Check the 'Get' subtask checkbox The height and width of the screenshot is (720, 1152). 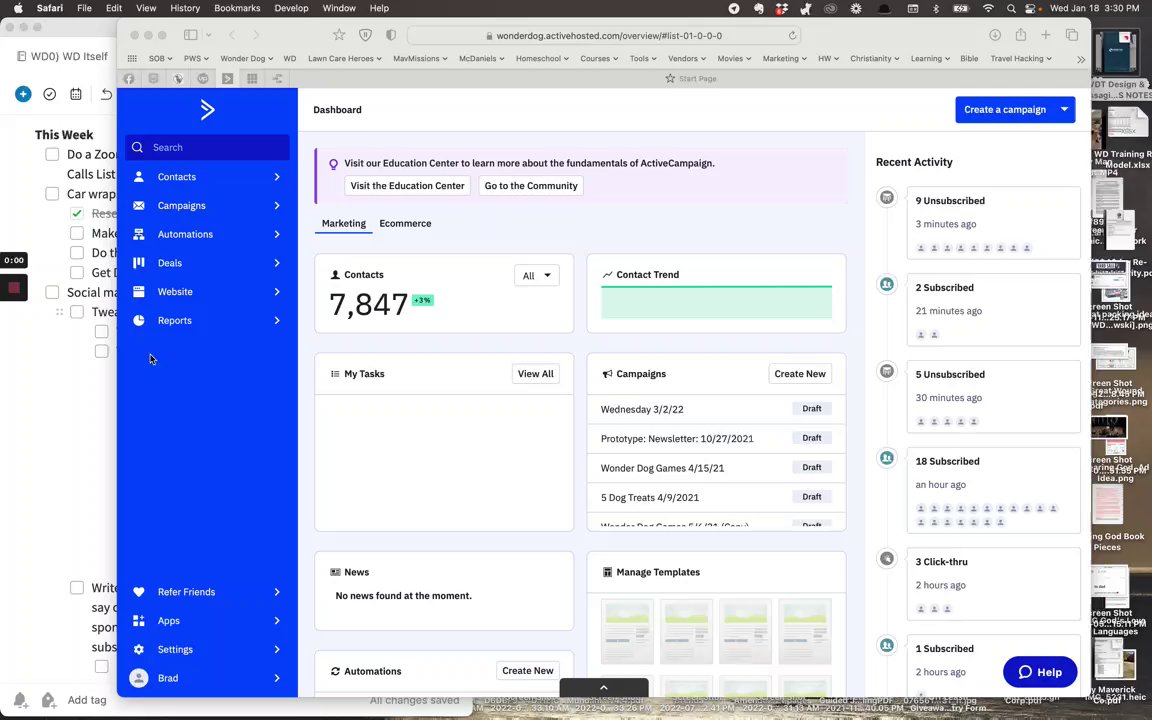pyautogui.click(x=76, y=273)
